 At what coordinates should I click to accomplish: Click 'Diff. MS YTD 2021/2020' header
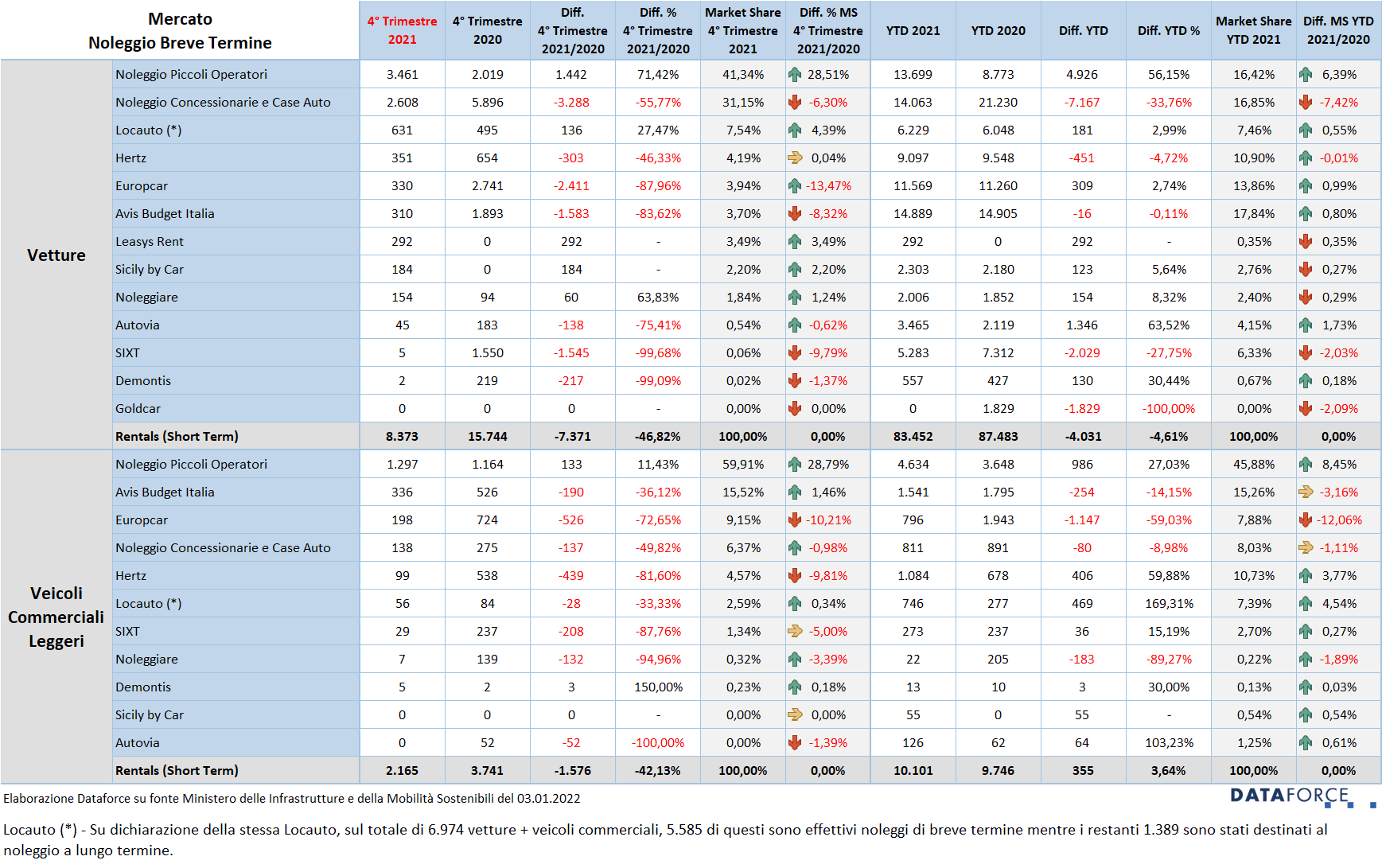1338,30
